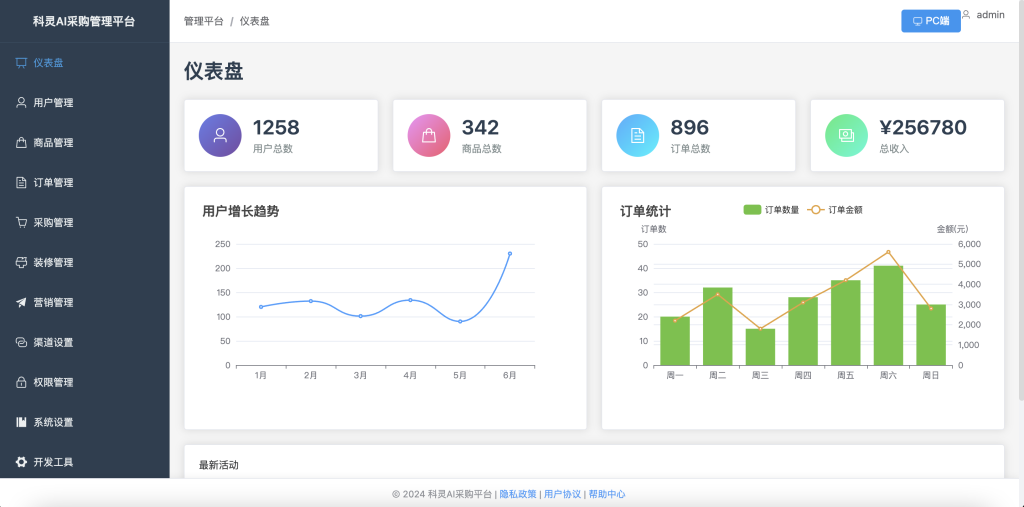Open the 隐私政策 footer link
The image size is (1024, 507).
point(518,494)
